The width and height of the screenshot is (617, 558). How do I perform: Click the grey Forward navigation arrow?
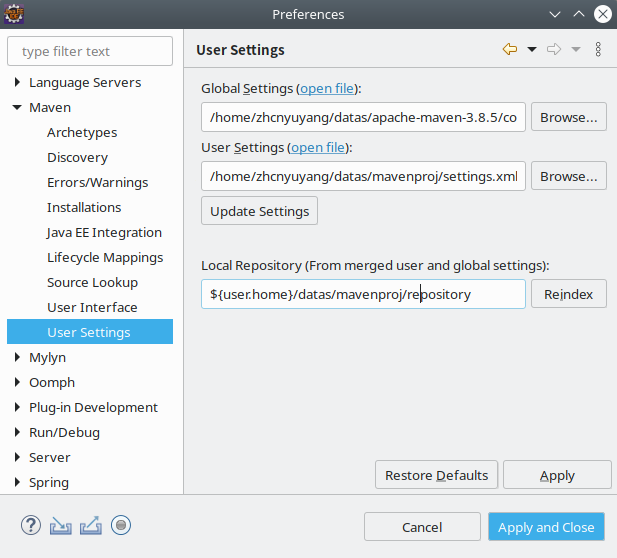coord(554,49)
